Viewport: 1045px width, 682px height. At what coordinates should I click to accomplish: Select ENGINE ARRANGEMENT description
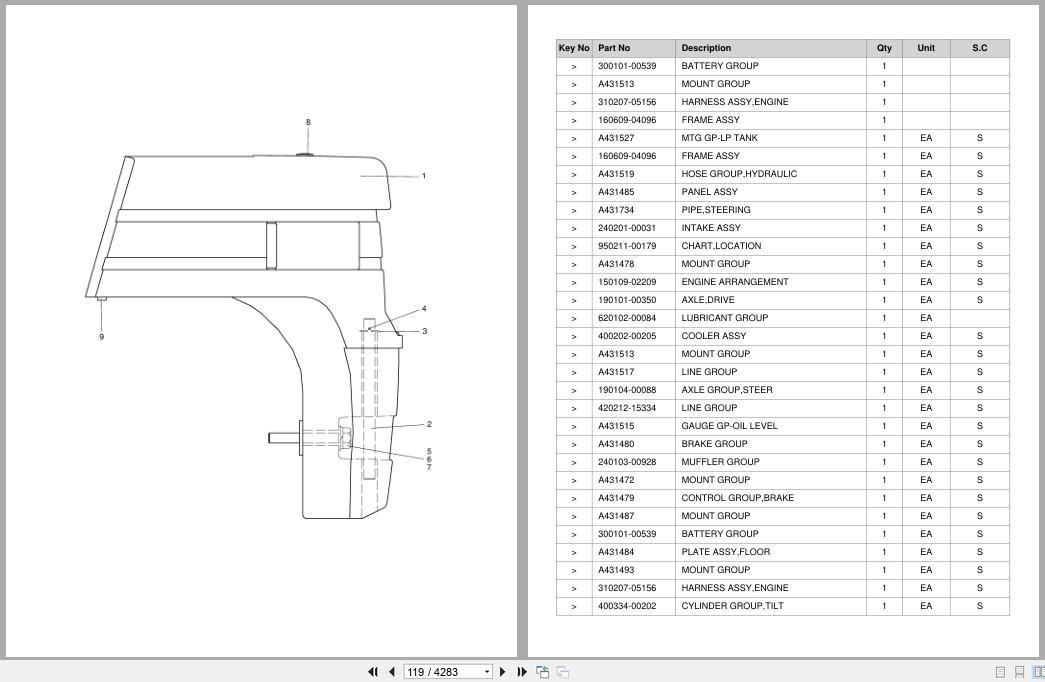point(734,282)
